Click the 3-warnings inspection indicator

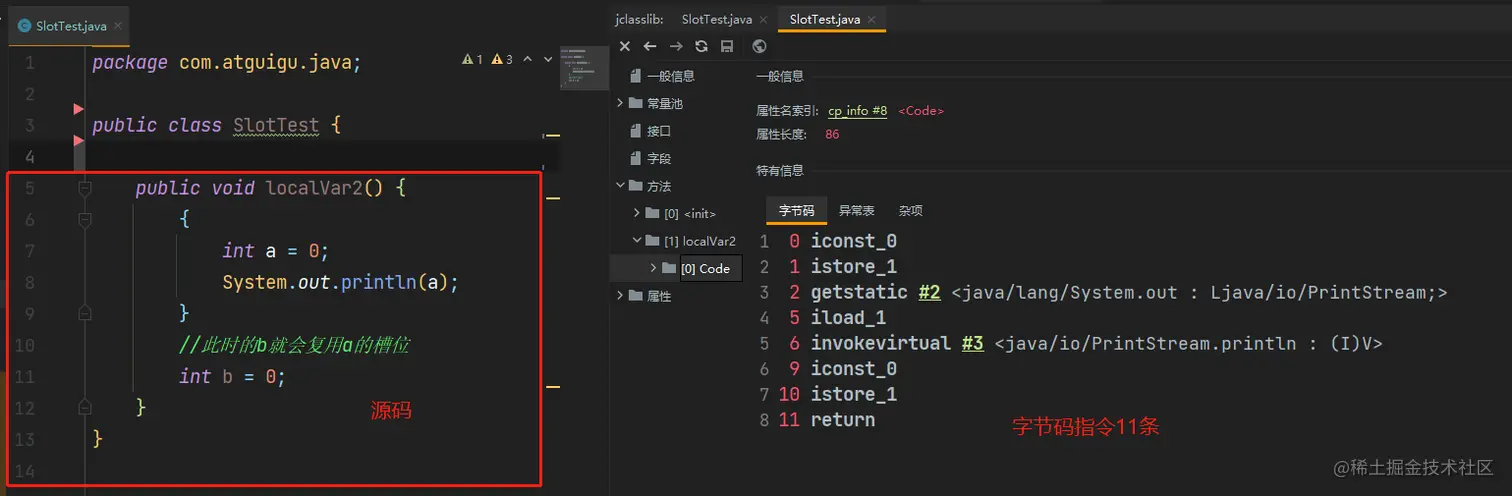[503, 60]
